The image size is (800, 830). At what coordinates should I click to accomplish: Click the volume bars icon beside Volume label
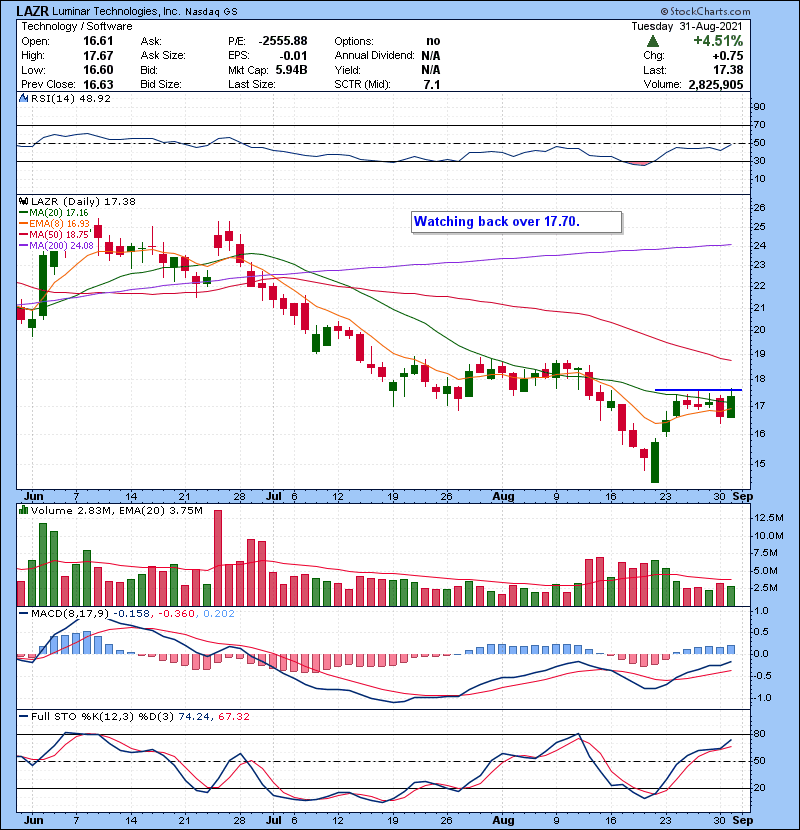click(x=23, y=510)
